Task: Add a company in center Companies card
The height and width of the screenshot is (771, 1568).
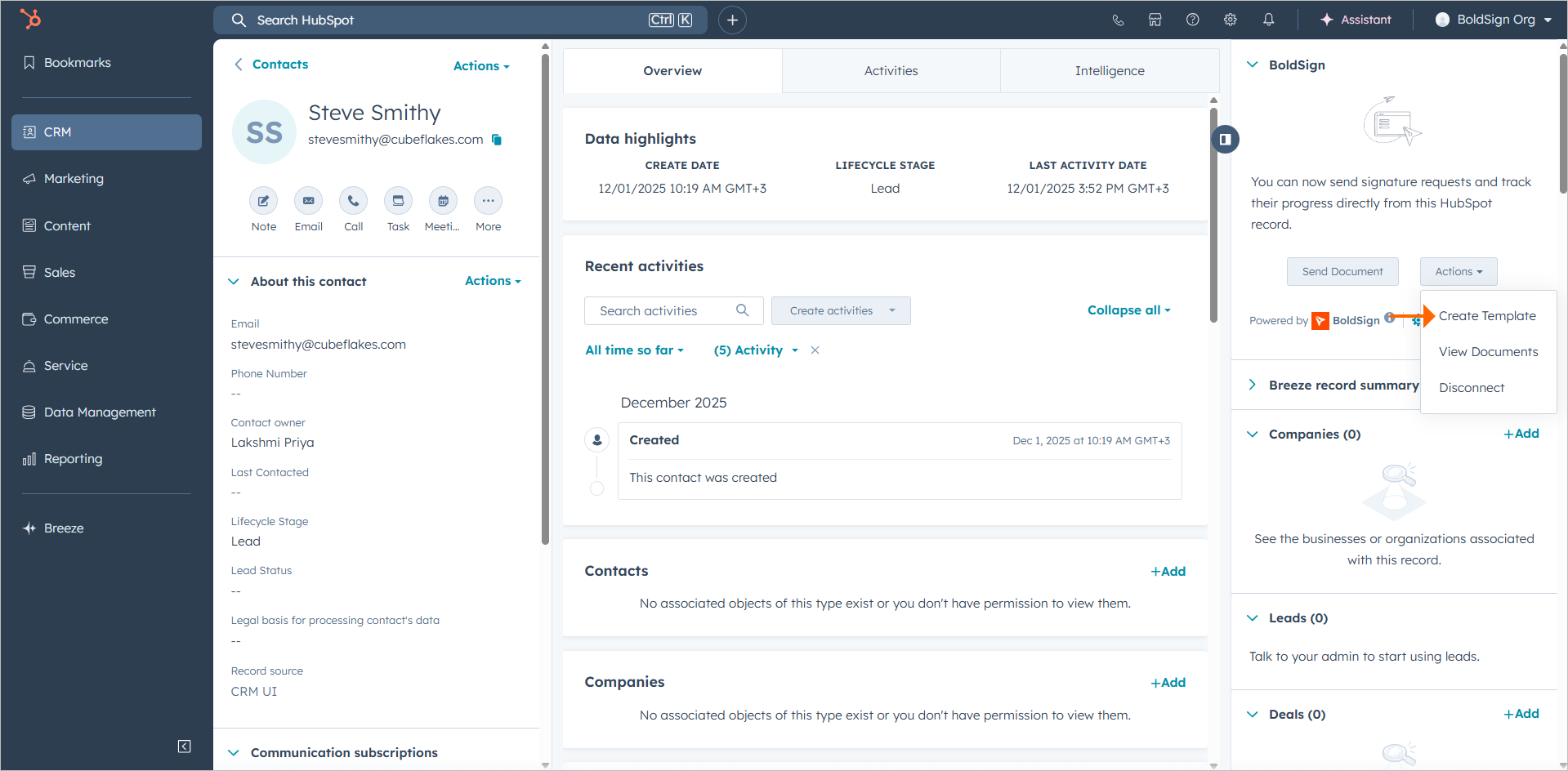Action: [1168, 683]
